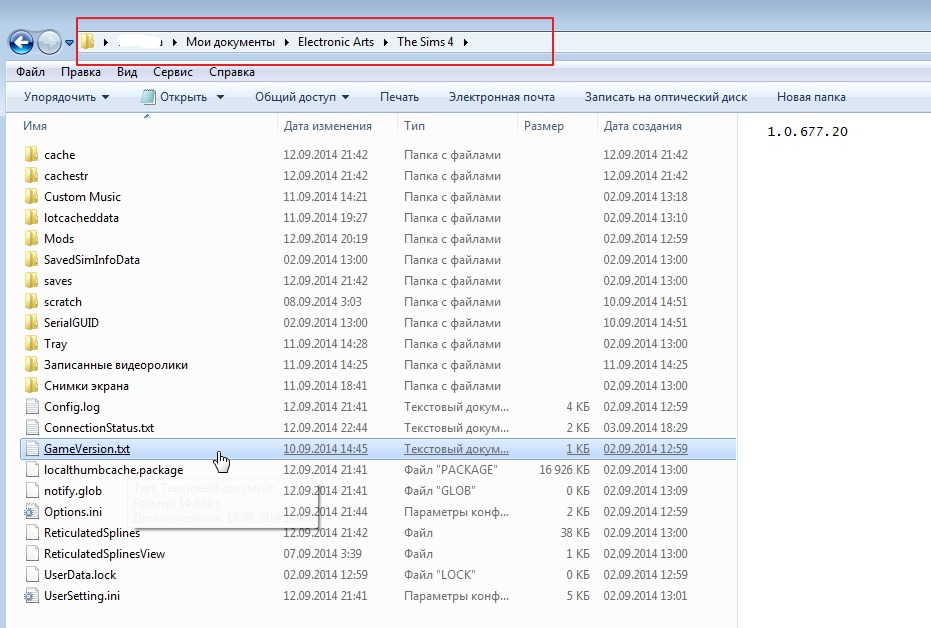The width and height of the screenshot is (931, 628).
Task: Select the lotcacheddata folder icon
Action: (31, 217)
